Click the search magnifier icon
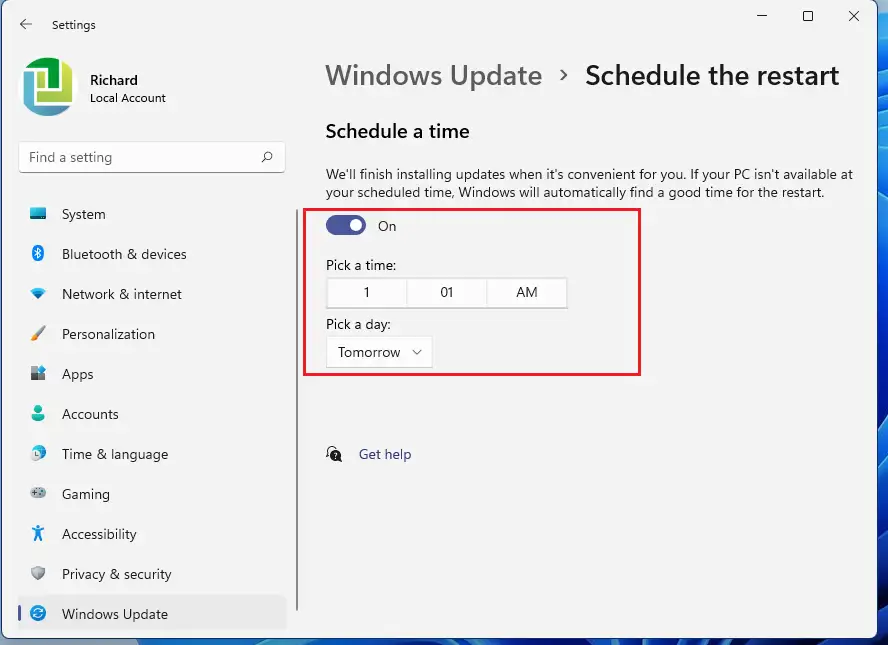Image resolution: width=888 pixels, height=645 pixels. [267, 157]
